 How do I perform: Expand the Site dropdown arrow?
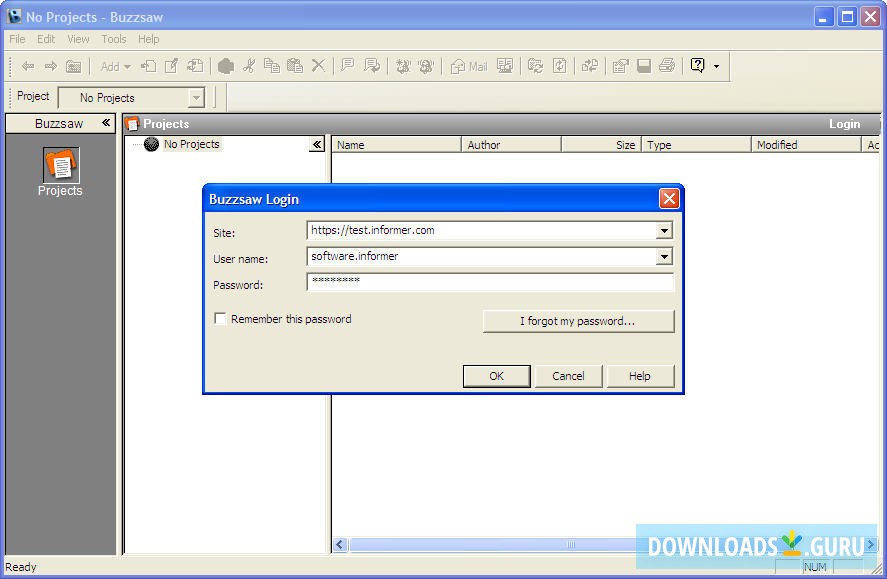pos(664,231)
